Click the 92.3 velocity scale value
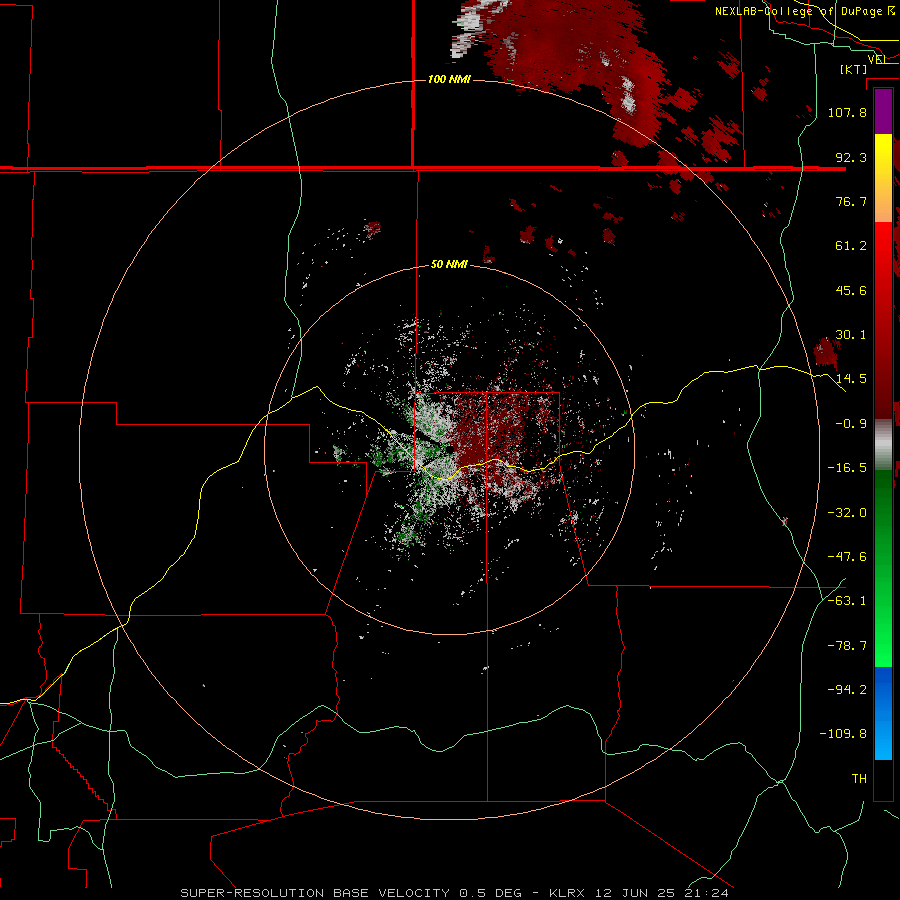900x900 pixels. (851, 157)
